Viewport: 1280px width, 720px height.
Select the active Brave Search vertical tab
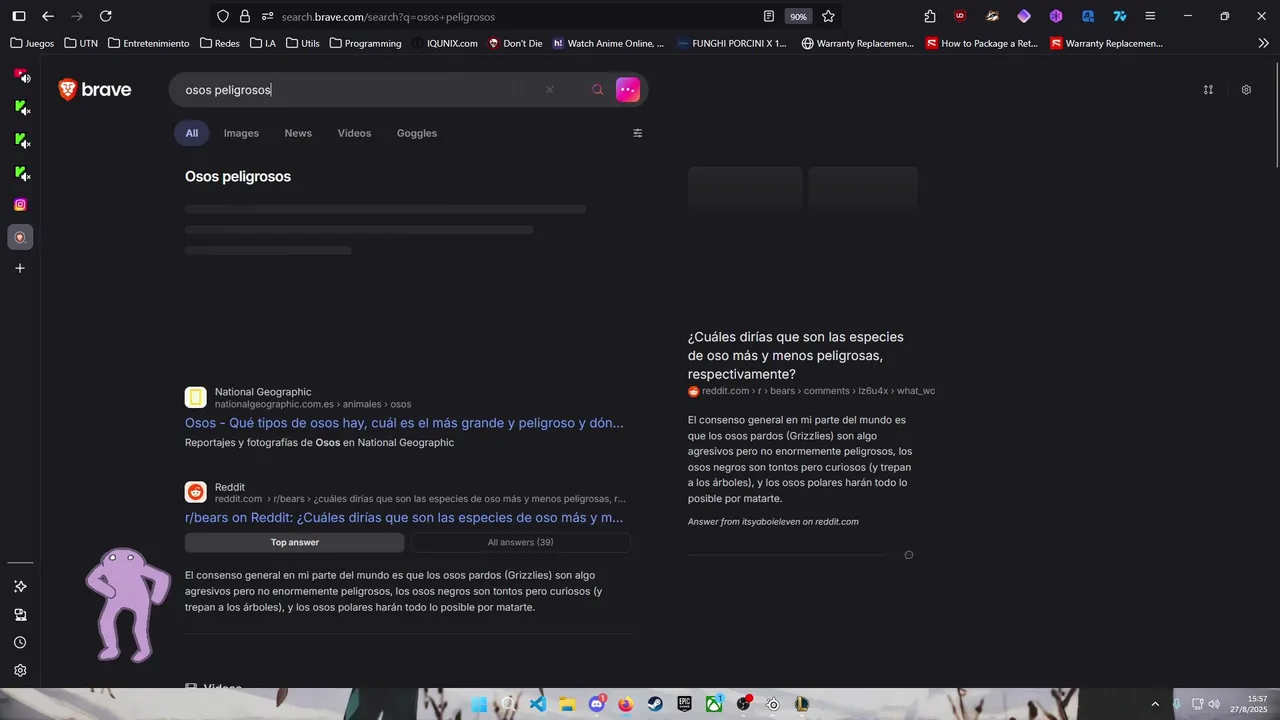[x=20, y=237]
